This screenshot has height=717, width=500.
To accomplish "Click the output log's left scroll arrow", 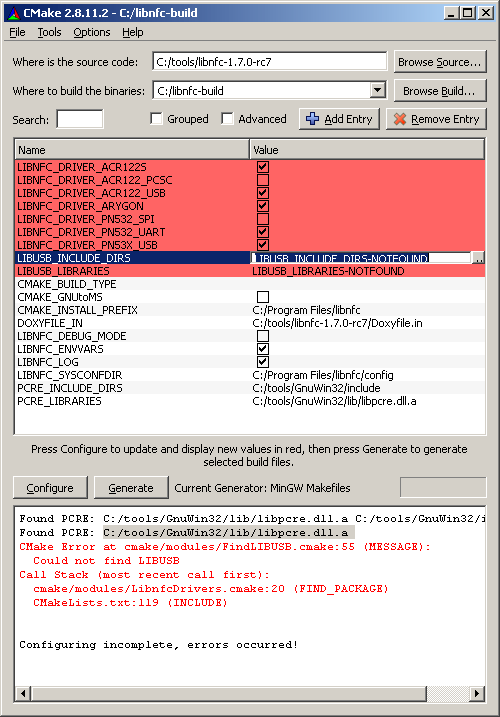I will point(23,693).
